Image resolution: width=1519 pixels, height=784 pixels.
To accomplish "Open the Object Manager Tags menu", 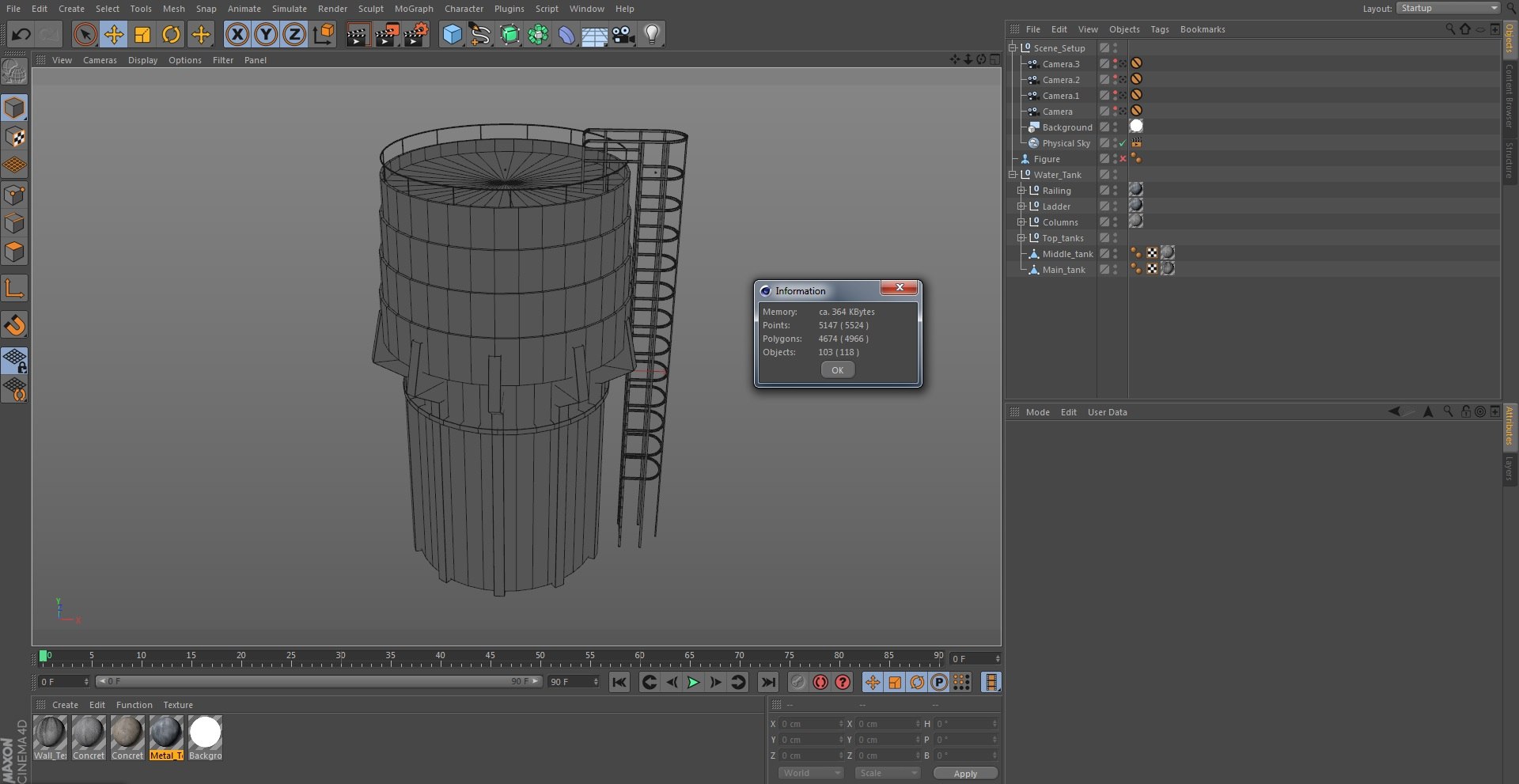I will [1160, 29].
